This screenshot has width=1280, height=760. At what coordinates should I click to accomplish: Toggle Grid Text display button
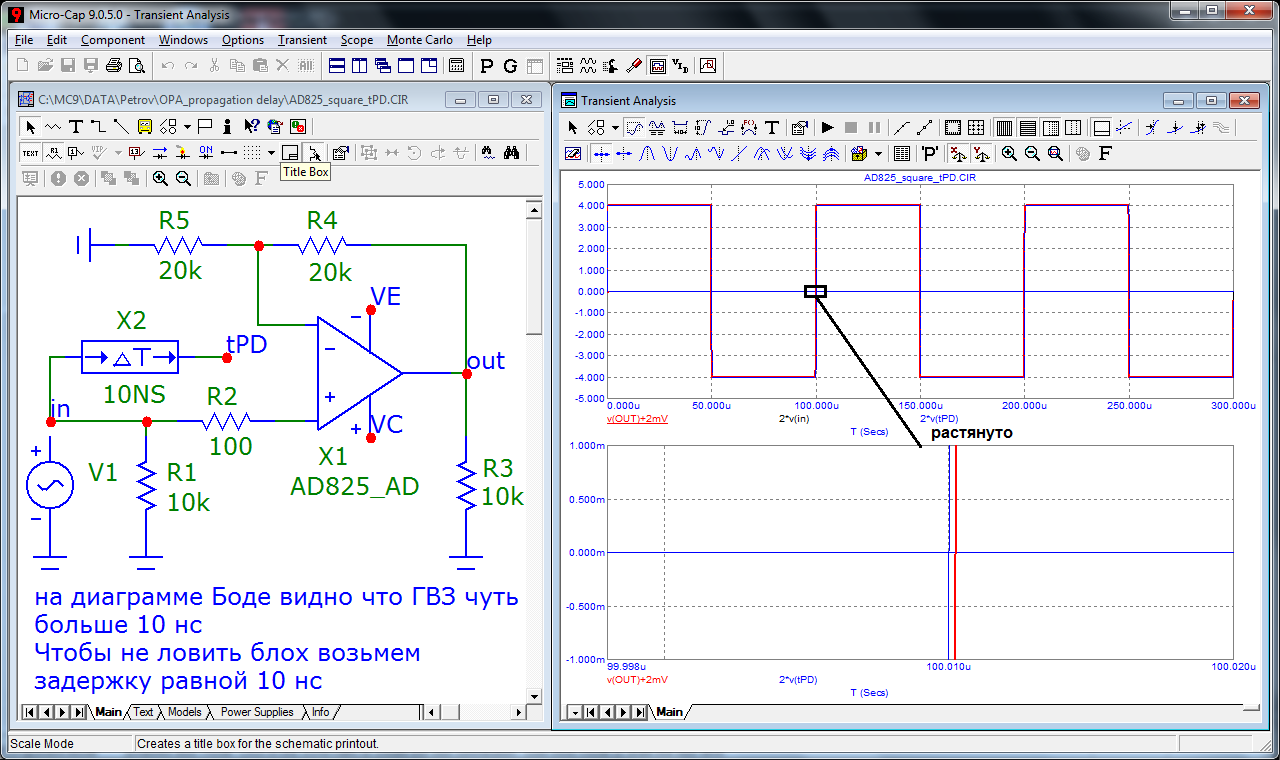point(30,153)
